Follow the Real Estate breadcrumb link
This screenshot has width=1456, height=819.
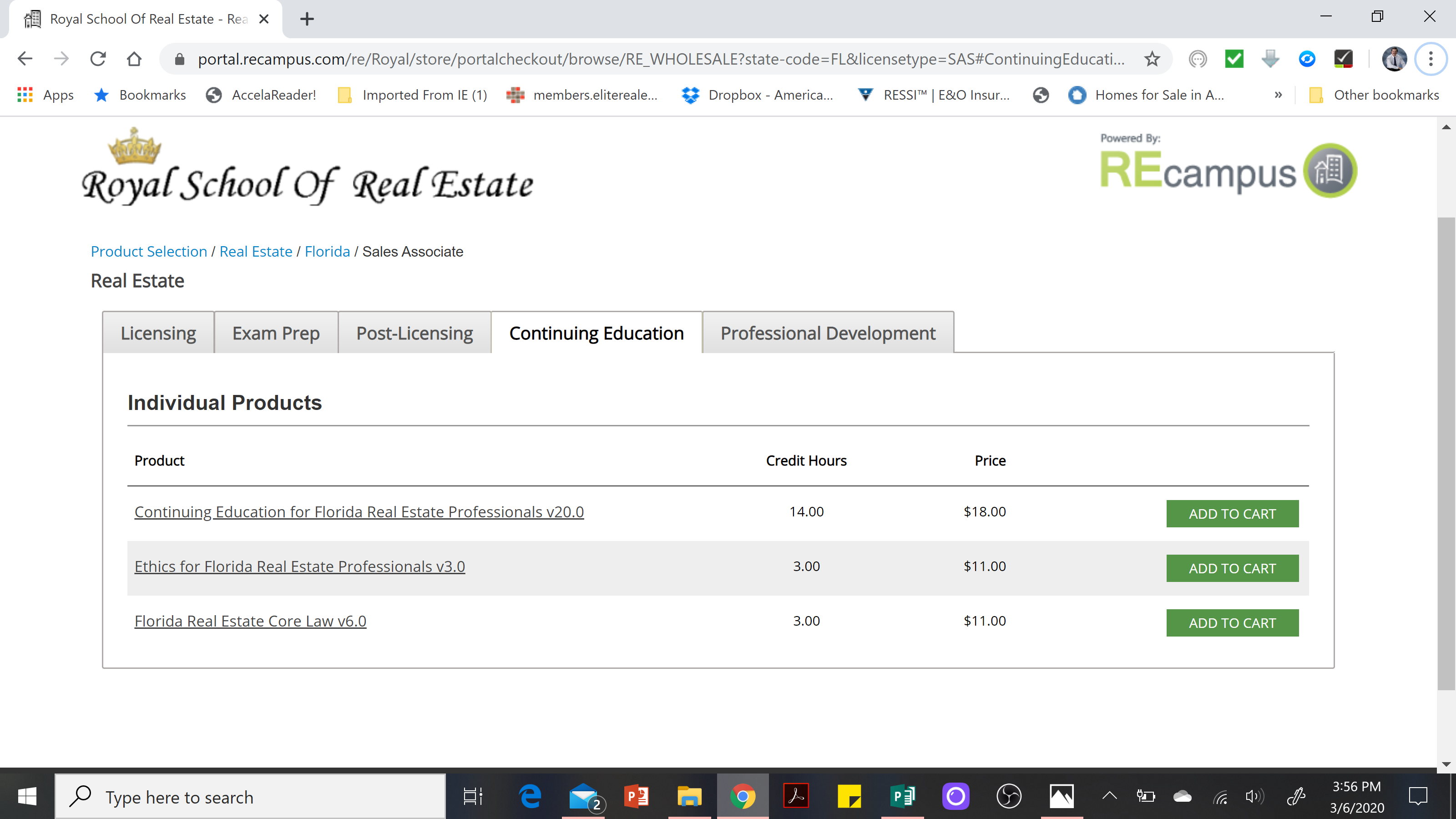pyautogui.click(x=255, y=252)
